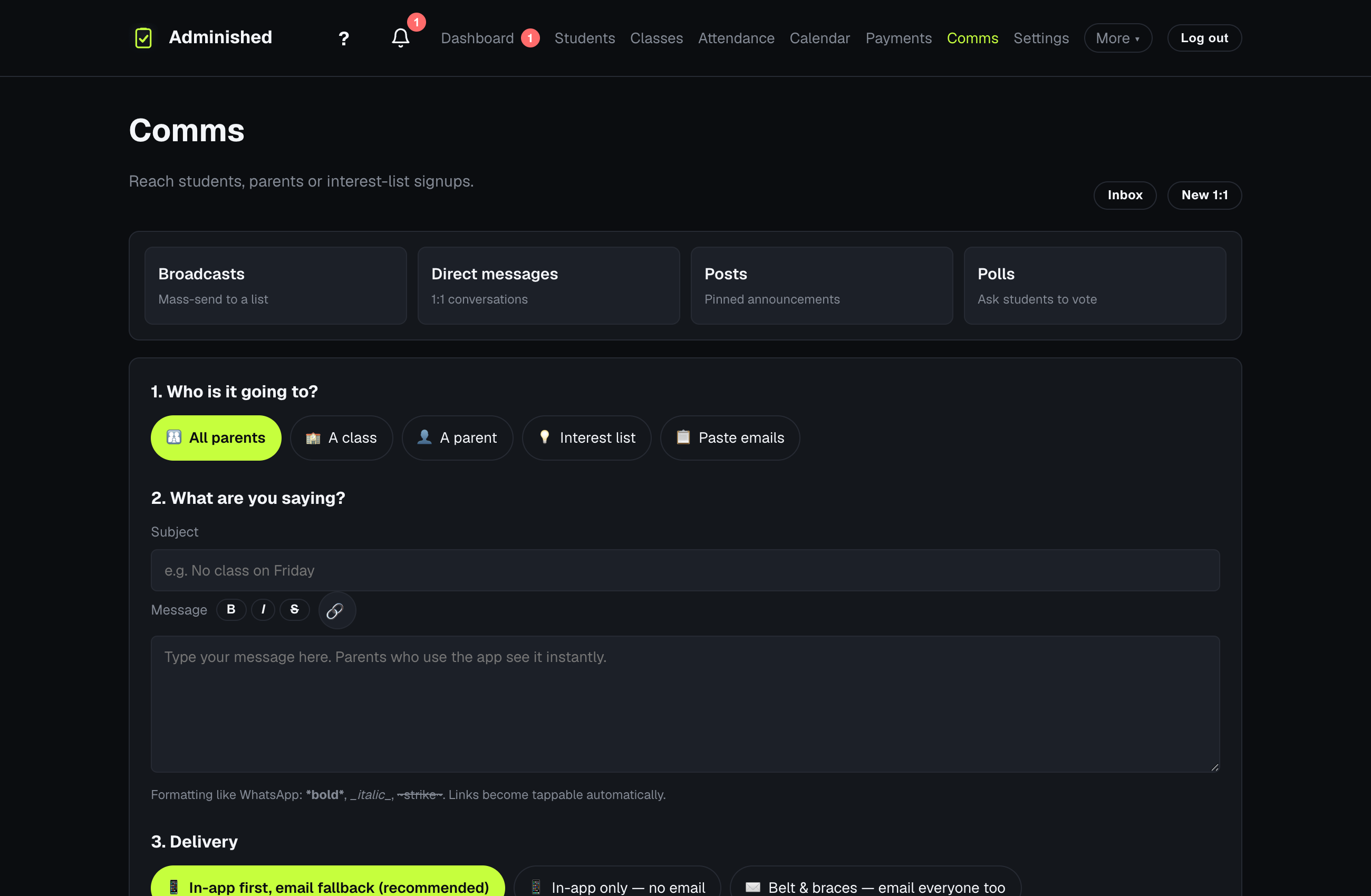The width and height of the screenshot is (1371, 896).
Task: Click the Log out button
Action: [1204, 38]
